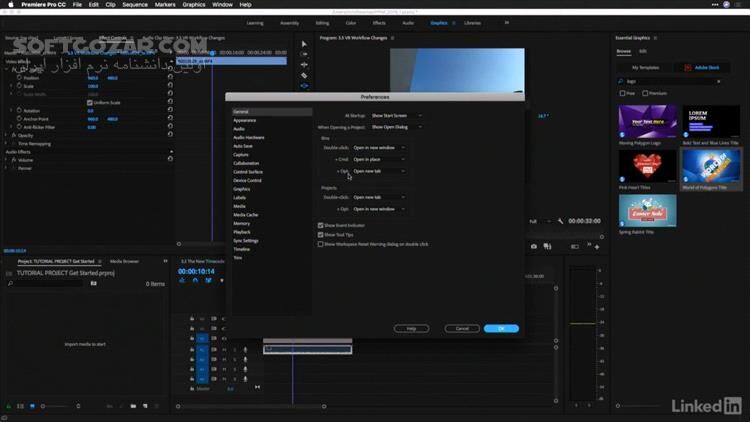Screen dimensions: 750x422
Task: Expand the Volume audio effect
Action: (6, 160)
